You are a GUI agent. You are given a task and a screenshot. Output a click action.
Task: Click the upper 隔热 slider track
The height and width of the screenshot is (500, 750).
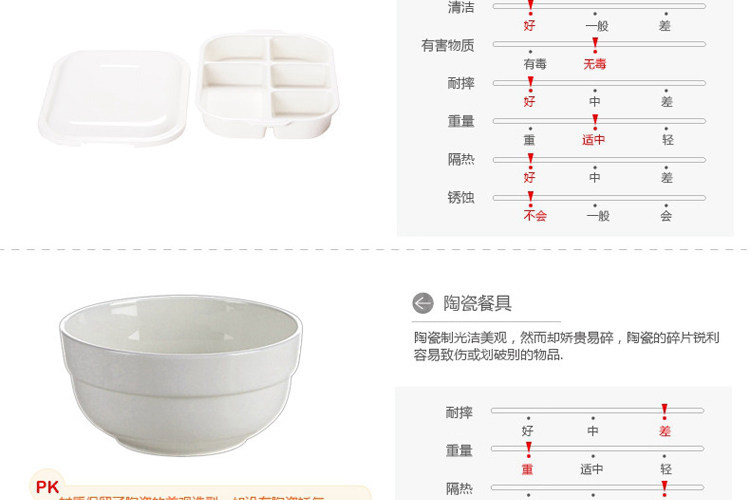[x=599, y=160]
